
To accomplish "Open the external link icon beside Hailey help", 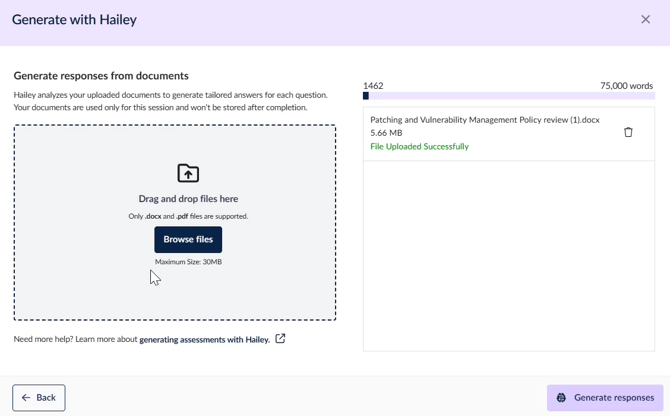I will tap(281, 339).
